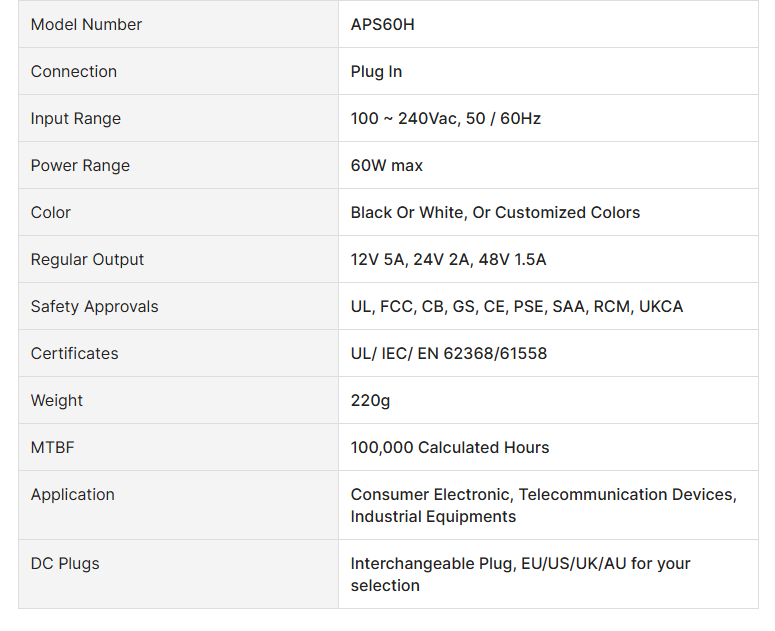Select the APS60H model value
775x631 pixels.
(x=382, y=24)
